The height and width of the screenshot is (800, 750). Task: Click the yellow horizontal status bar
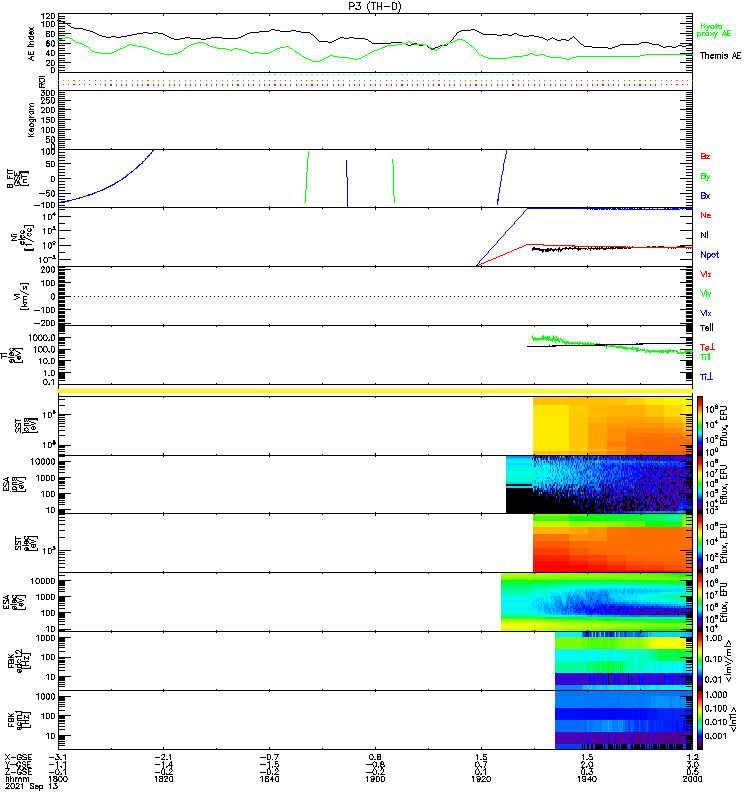pyautogui.click(x=374, y=390)
